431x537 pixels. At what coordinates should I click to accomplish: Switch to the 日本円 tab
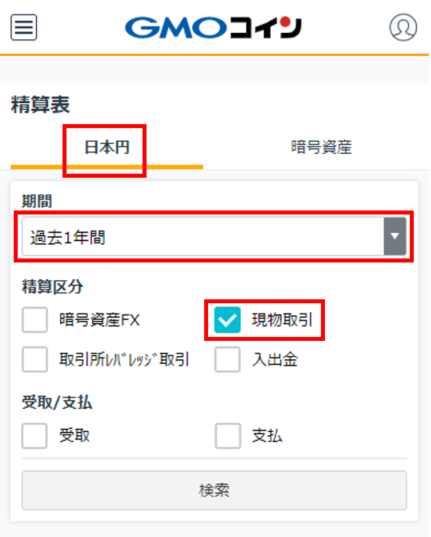tap(107, 148)
